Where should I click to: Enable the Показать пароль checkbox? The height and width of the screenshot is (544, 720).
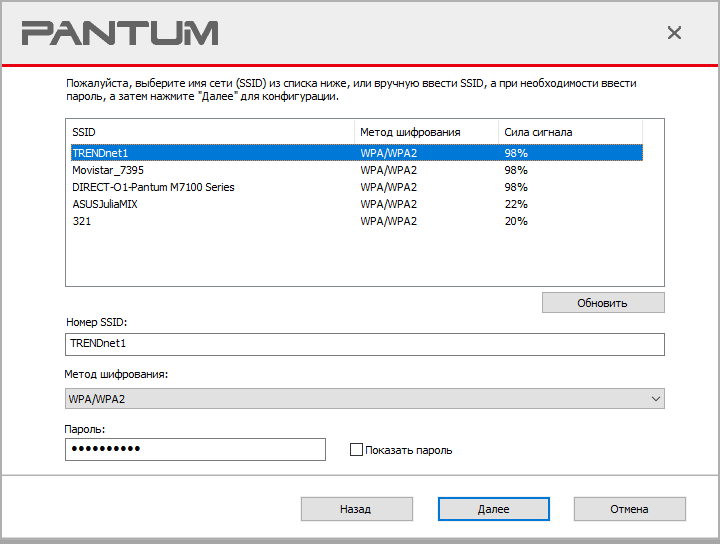click(x=356, y=449)
